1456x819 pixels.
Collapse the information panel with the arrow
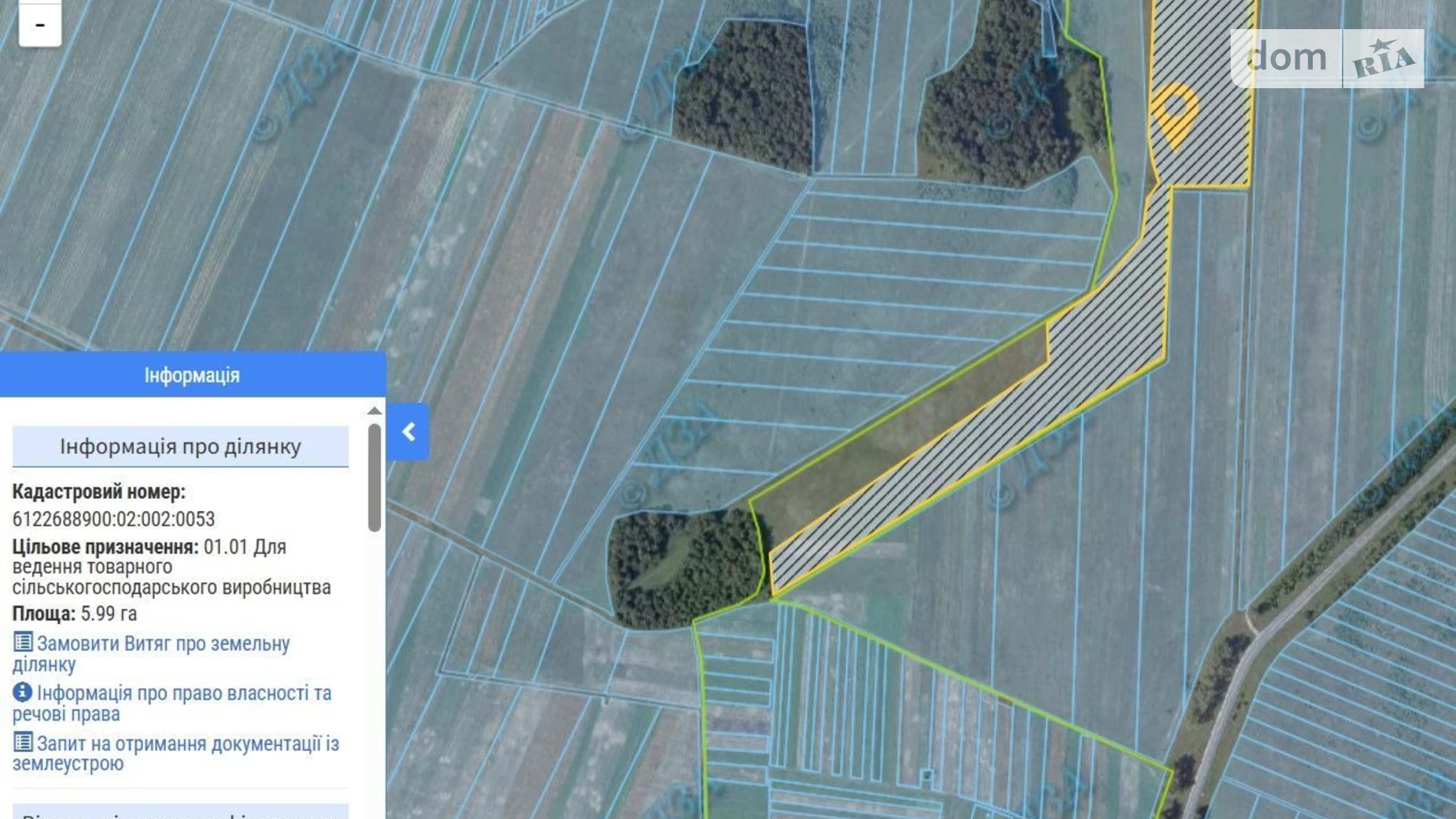point(408,432)
